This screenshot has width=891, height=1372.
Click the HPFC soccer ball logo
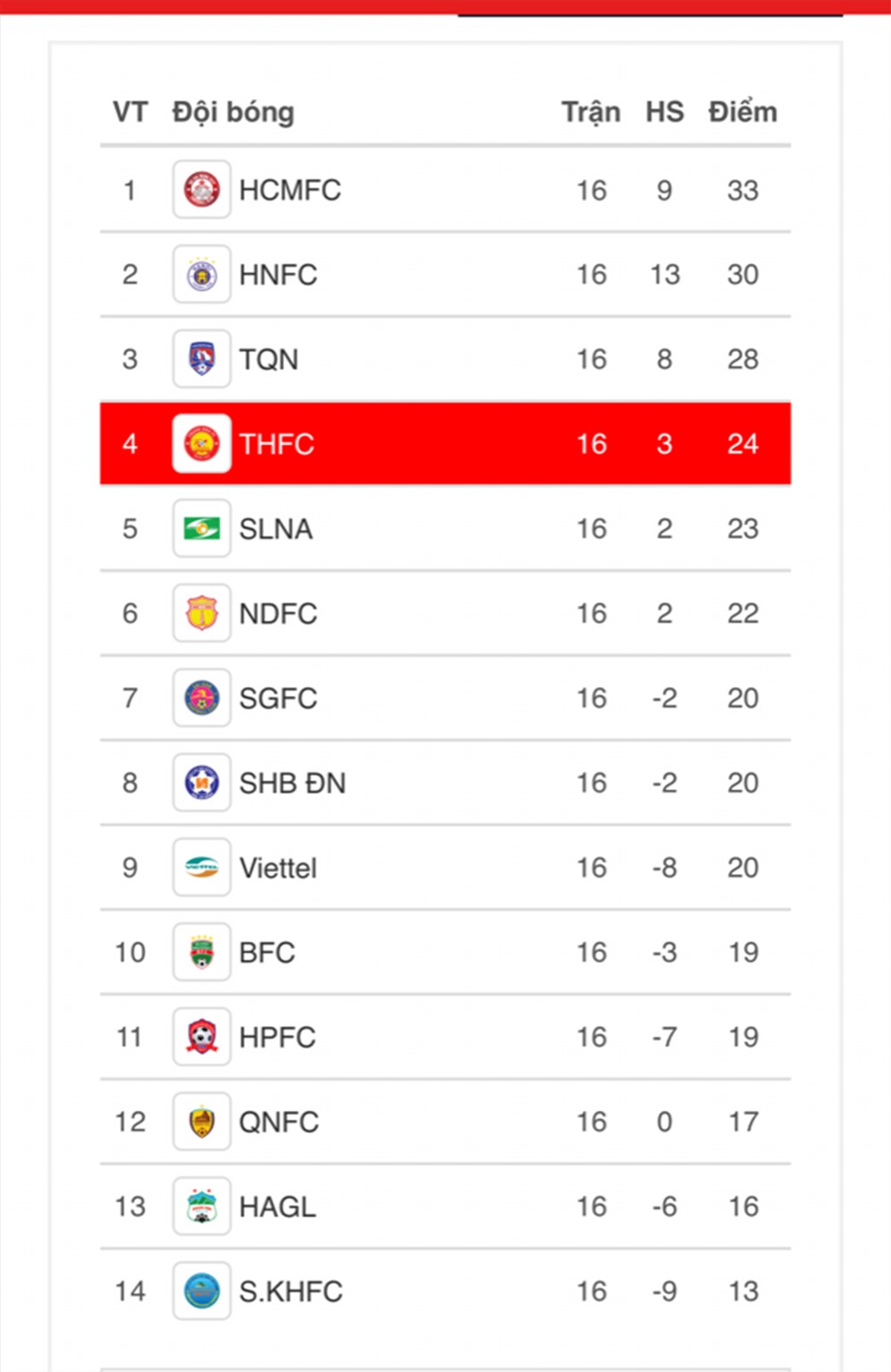tap(201, 1036)
